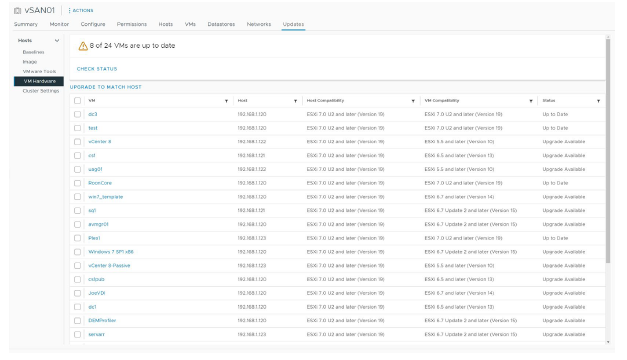
Task: Open the VMs tab
Action: (x=190, y=24)
